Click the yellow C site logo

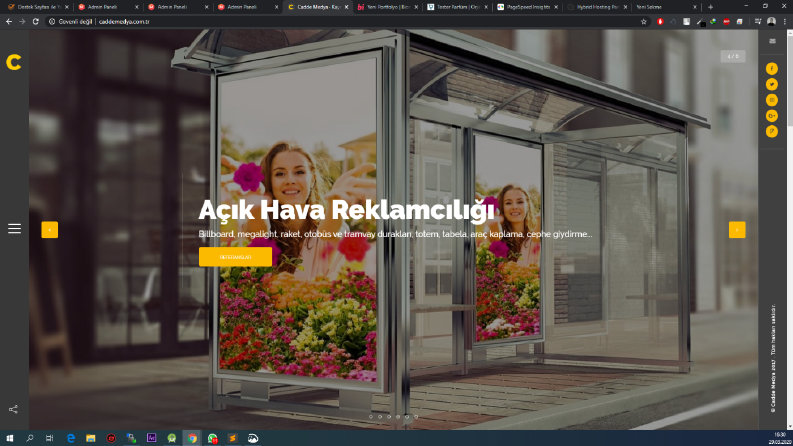click(14, 62)
